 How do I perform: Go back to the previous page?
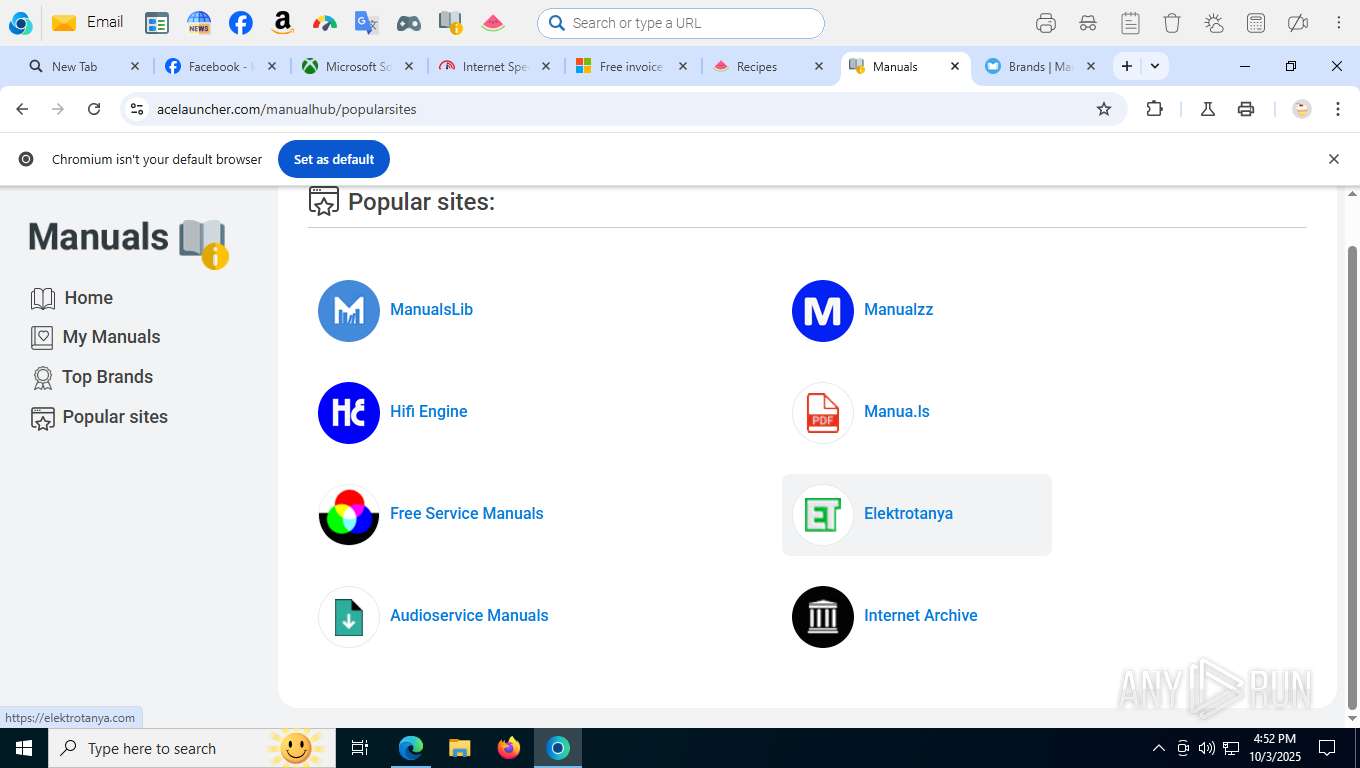pos(22,109)
